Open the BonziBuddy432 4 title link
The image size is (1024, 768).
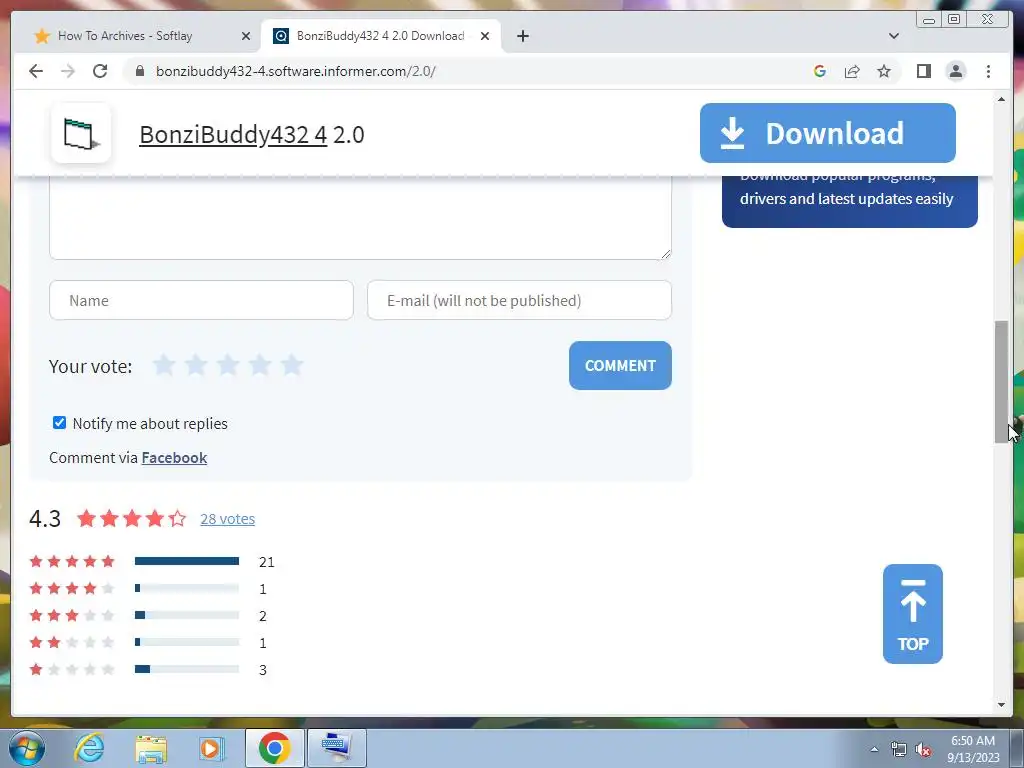233,135
